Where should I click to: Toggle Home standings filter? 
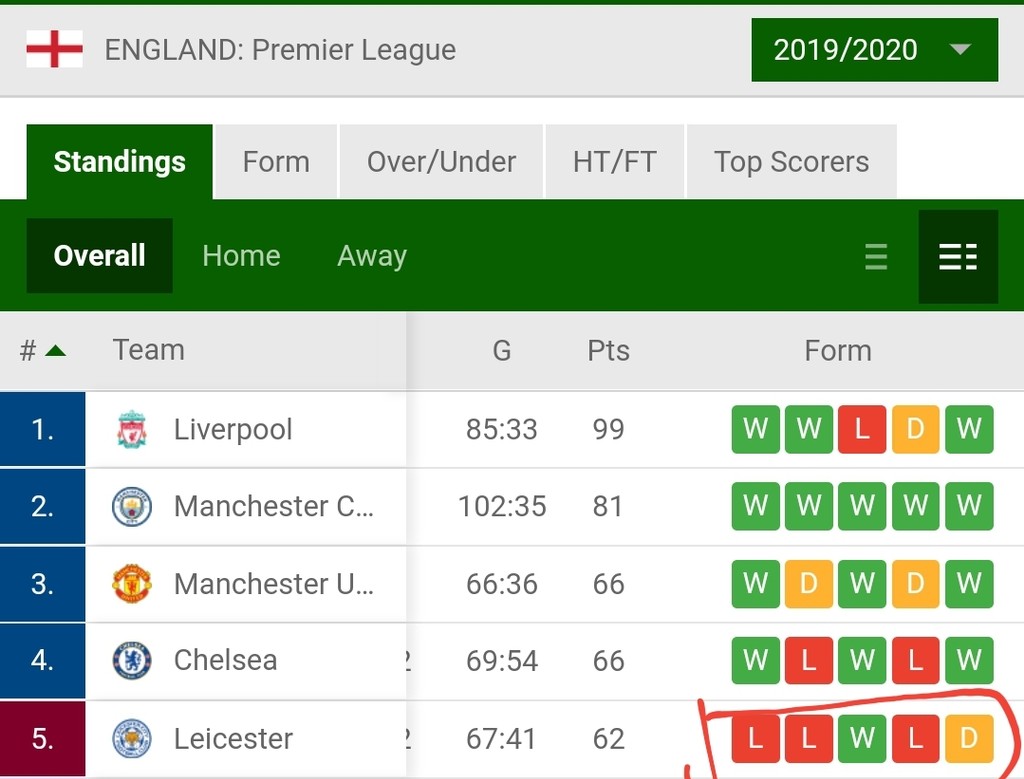241,256
